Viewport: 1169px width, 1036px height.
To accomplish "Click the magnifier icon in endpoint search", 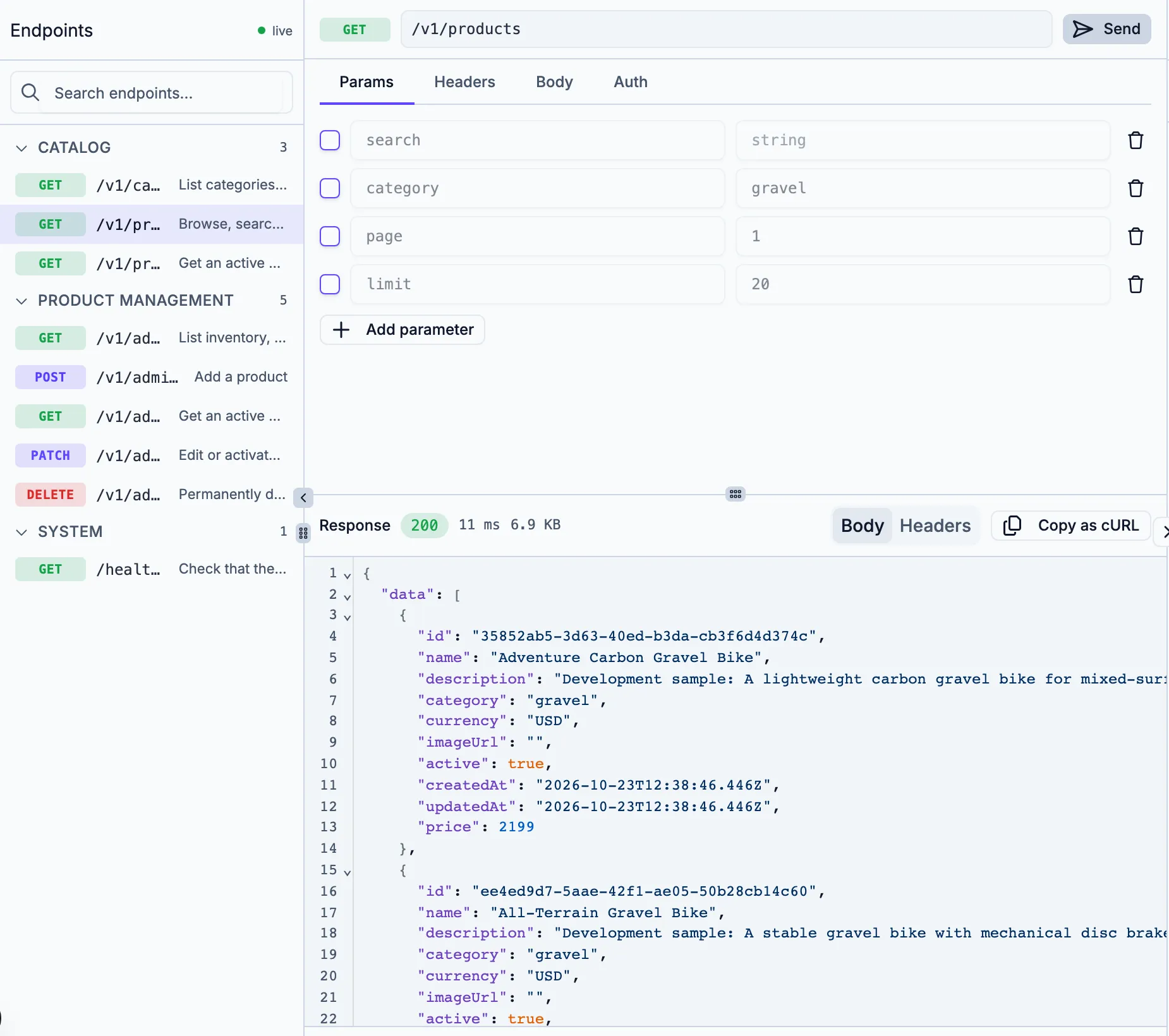I will (30, 93).
